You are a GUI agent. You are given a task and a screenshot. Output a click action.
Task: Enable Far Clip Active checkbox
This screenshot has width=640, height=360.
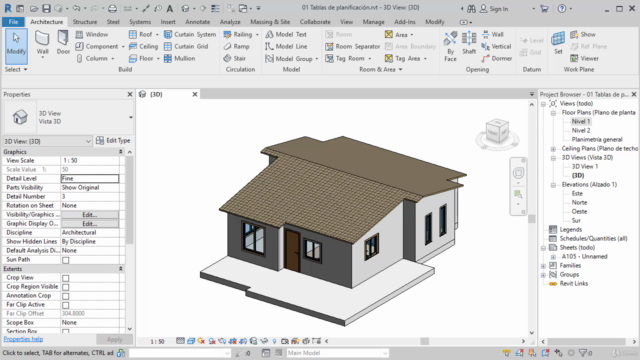tap(65, 305)
